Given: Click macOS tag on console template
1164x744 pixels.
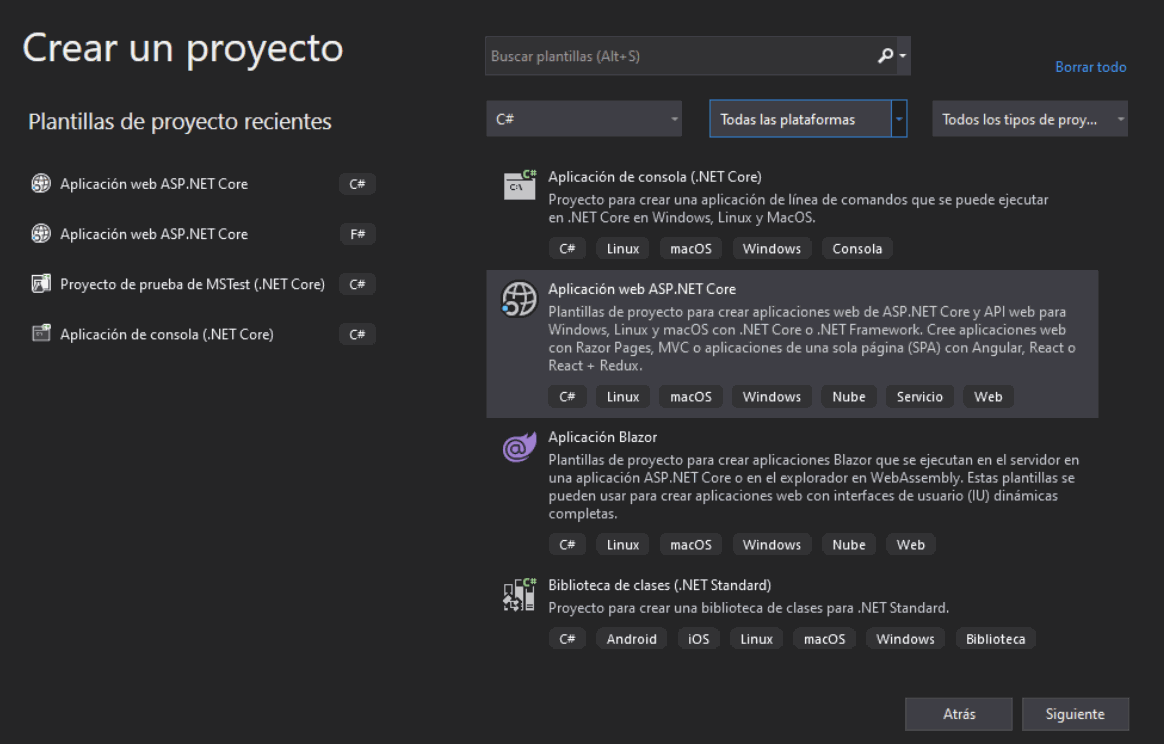Looking at the screenshot, I should point(690,249).
